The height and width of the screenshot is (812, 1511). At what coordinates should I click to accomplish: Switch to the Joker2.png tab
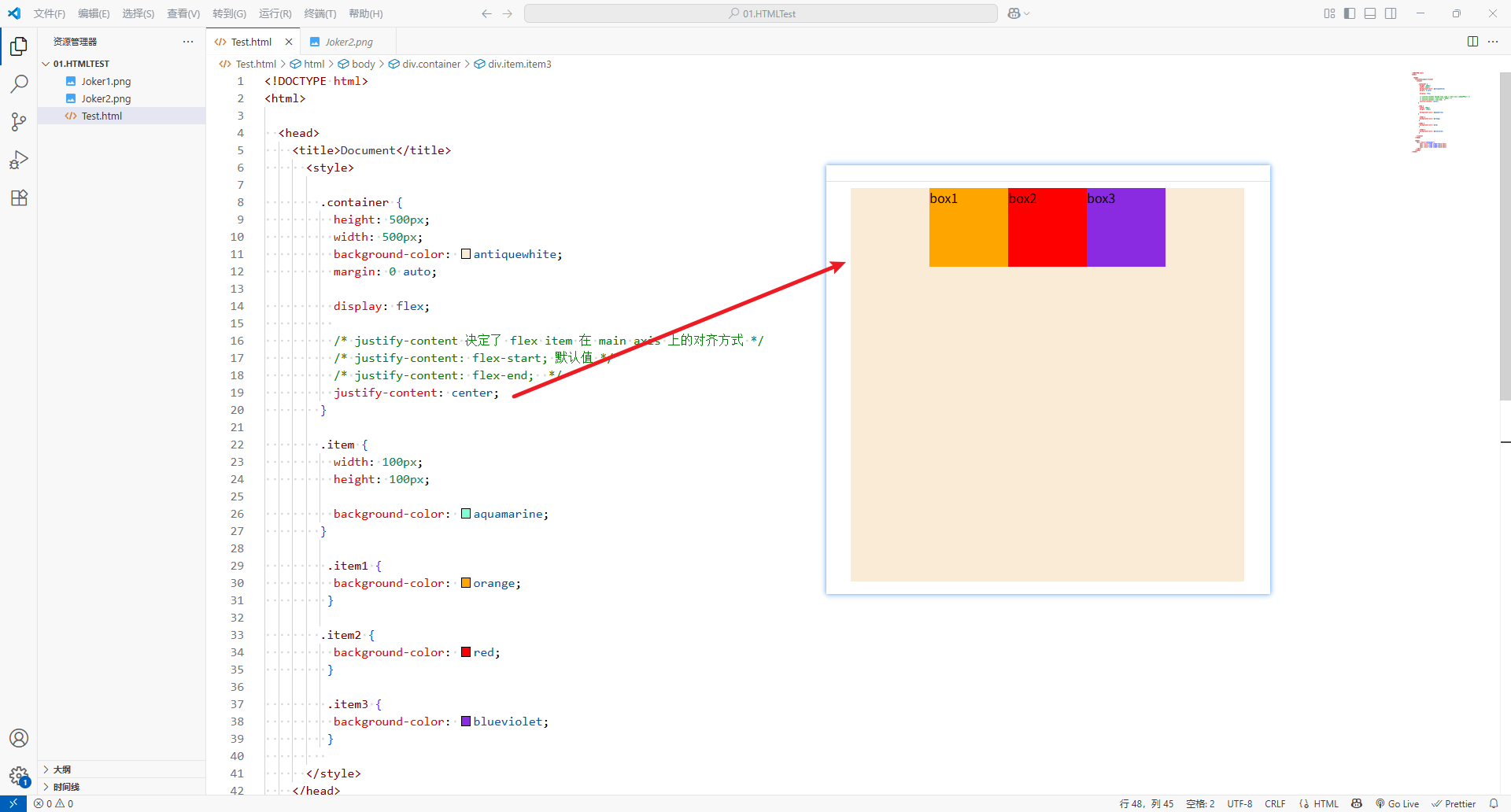(348, 42)
